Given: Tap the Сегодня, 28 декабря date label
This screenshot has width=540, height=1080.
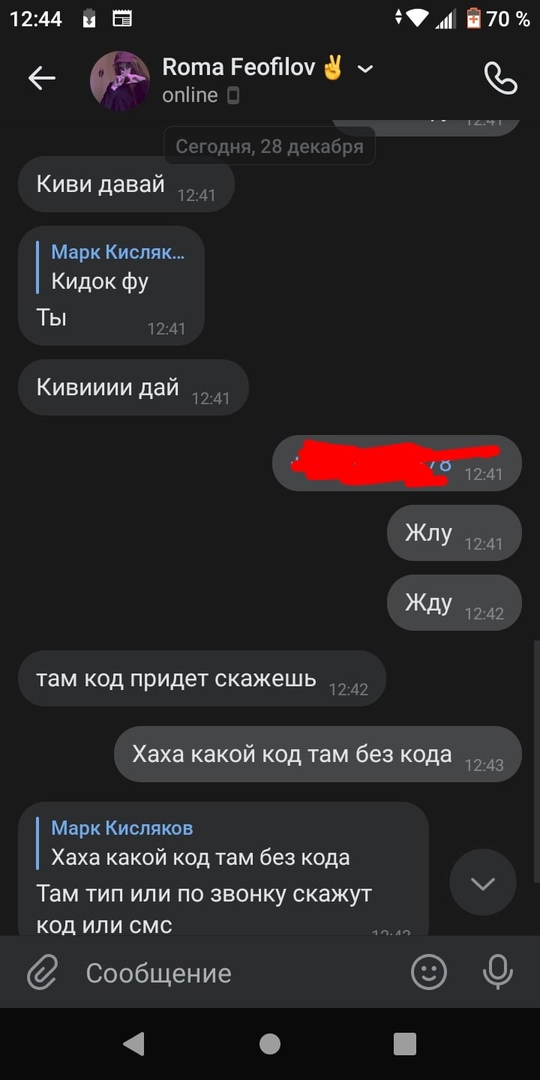Looking at the screenshot, I should point(269,146).
